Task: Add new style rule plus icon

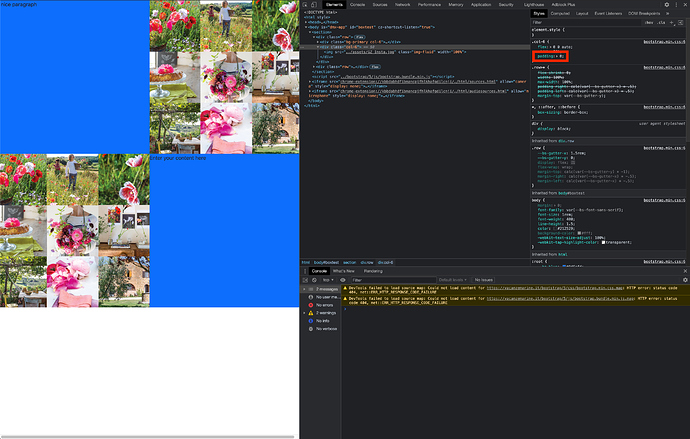Action: pyautogui.click(x=672, y=22)
